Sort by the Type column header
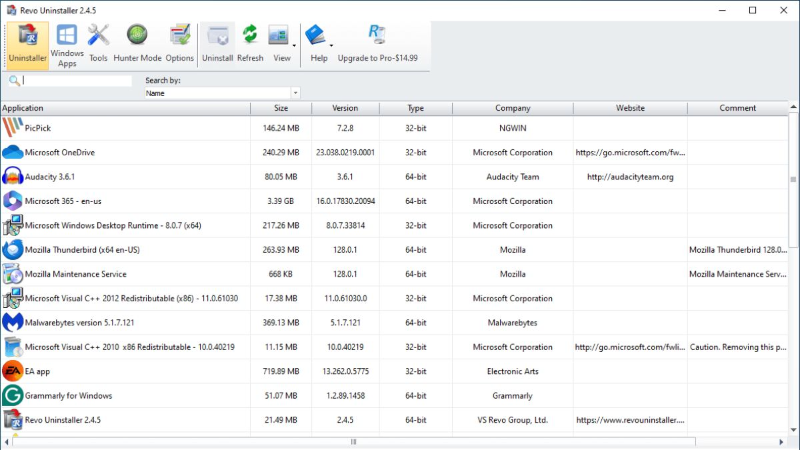 415,108
